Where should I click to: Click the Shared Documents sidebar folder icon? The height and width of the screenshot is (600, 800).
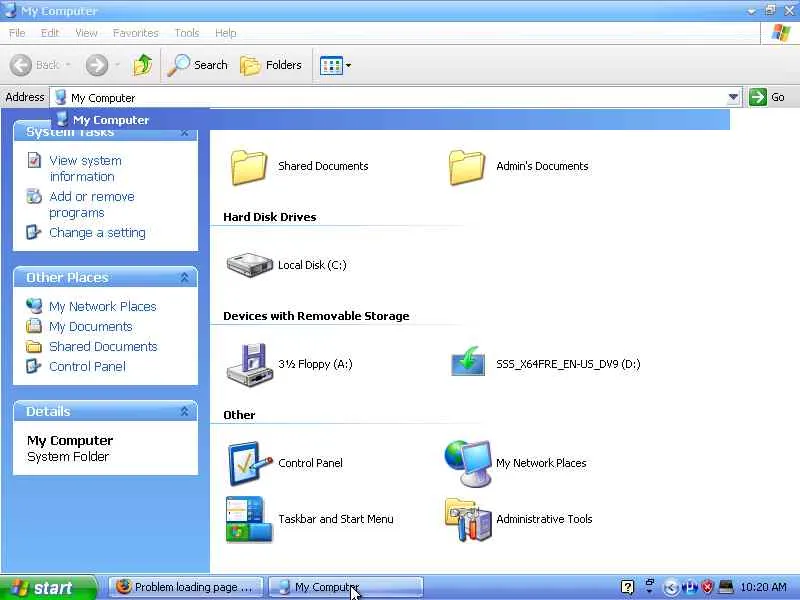pyautogui.click(x=34, y=347)
